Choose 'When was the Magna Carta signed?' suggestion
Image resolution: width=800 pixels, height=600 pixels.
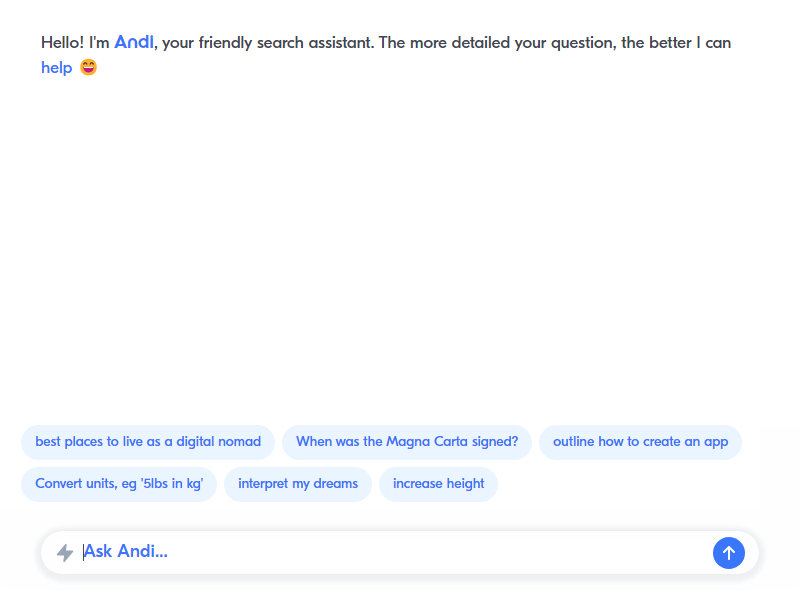point(407,442)
